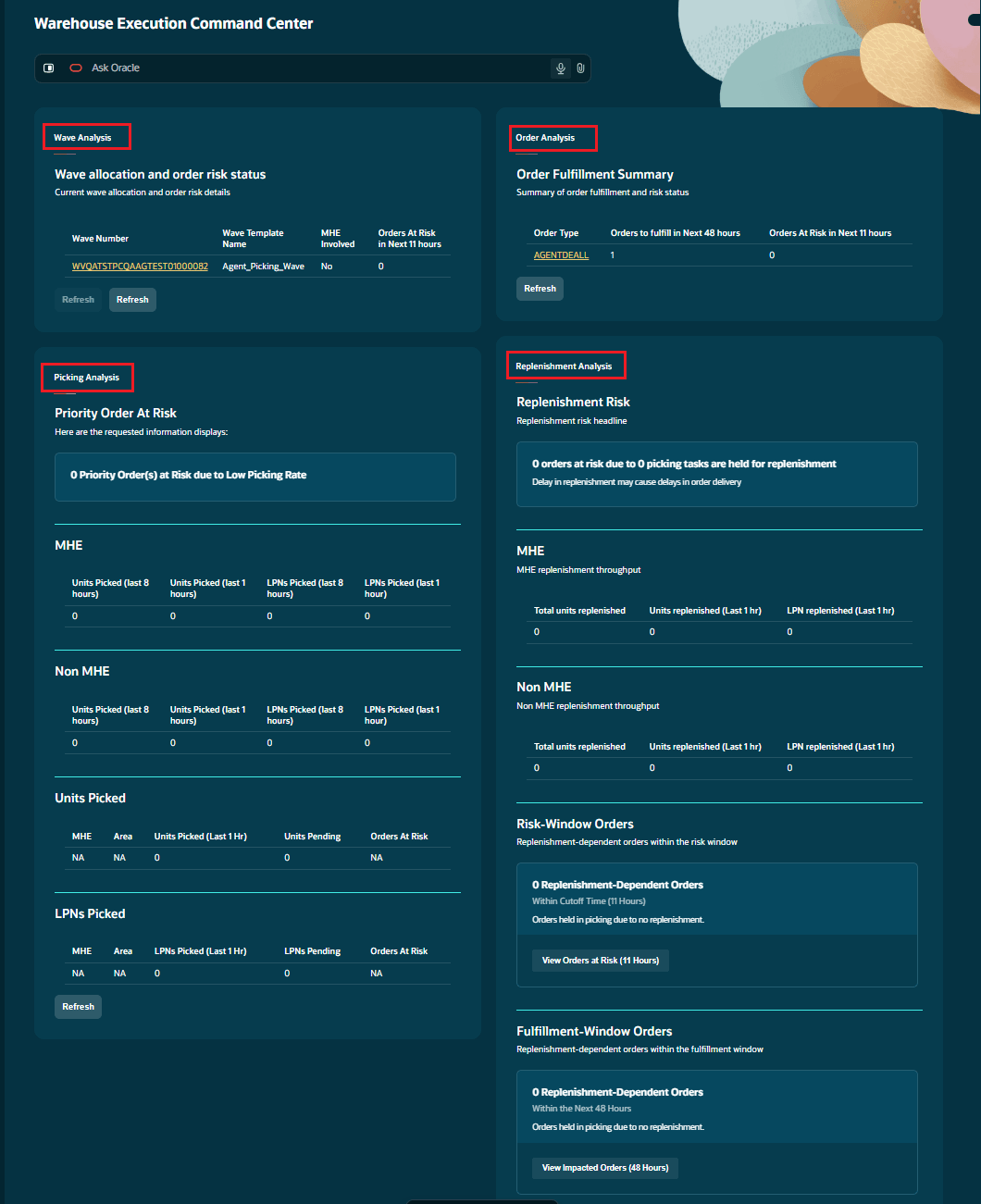Refresh the Picking Analysis card
This screenshot has width=981, height=1204.
[78, 1007]
